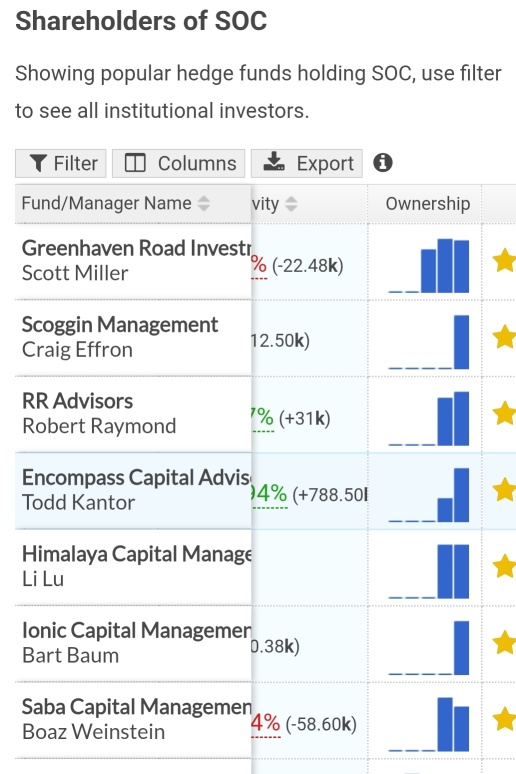
Task: Star the Ionic Capital Management row
Action: (x=504, y=643)
